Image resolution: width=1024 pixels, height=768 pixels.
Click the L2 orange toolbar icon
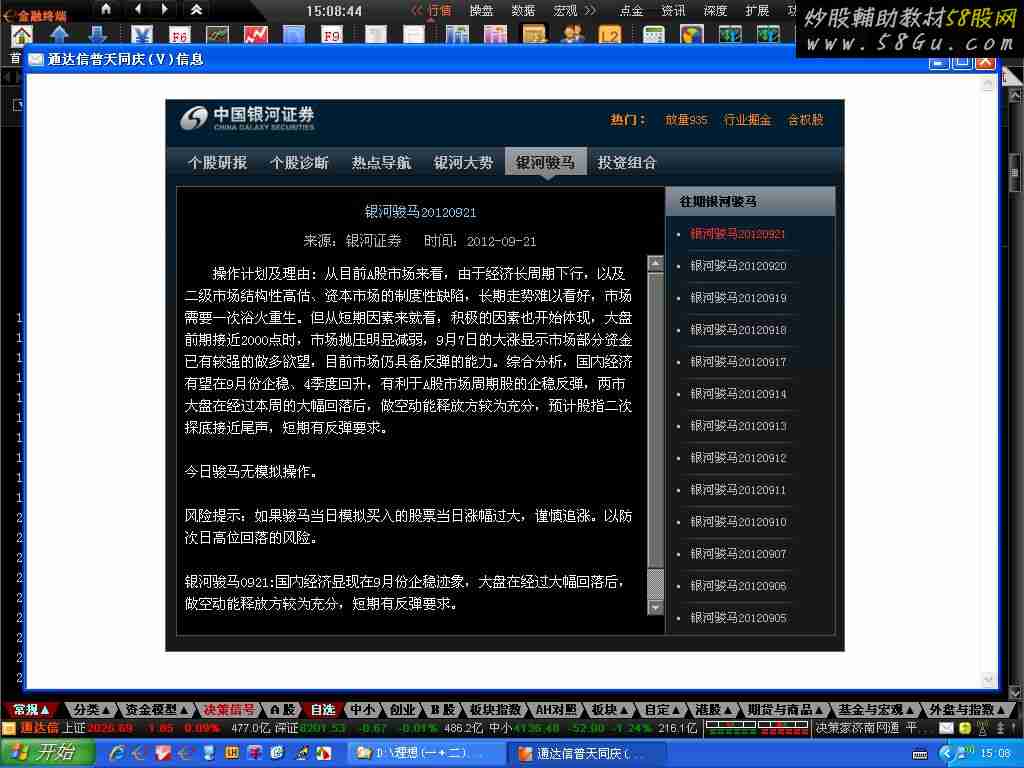(x=610, y=34)
